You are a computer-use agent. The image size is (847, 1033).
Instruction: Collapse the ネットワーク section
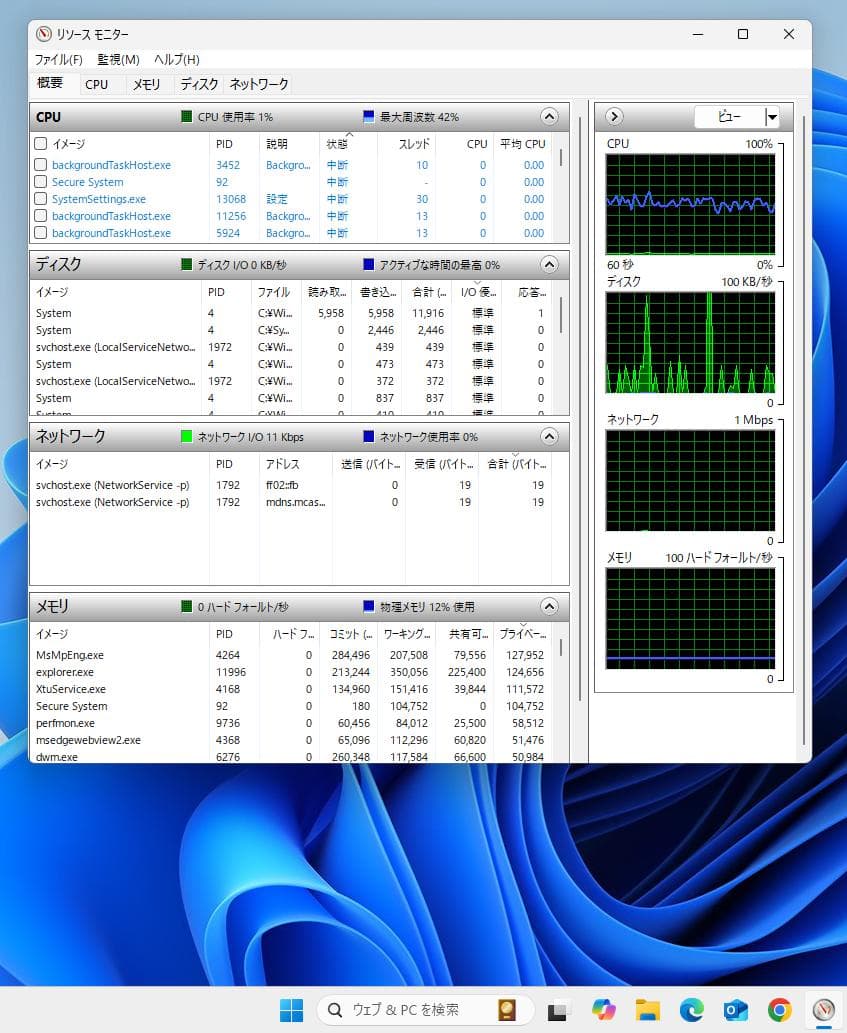548,436
